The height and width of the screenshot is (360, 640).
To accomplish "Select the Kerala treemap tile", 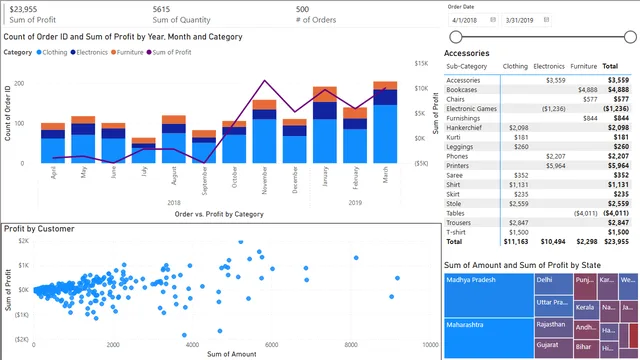I will 586,311.
